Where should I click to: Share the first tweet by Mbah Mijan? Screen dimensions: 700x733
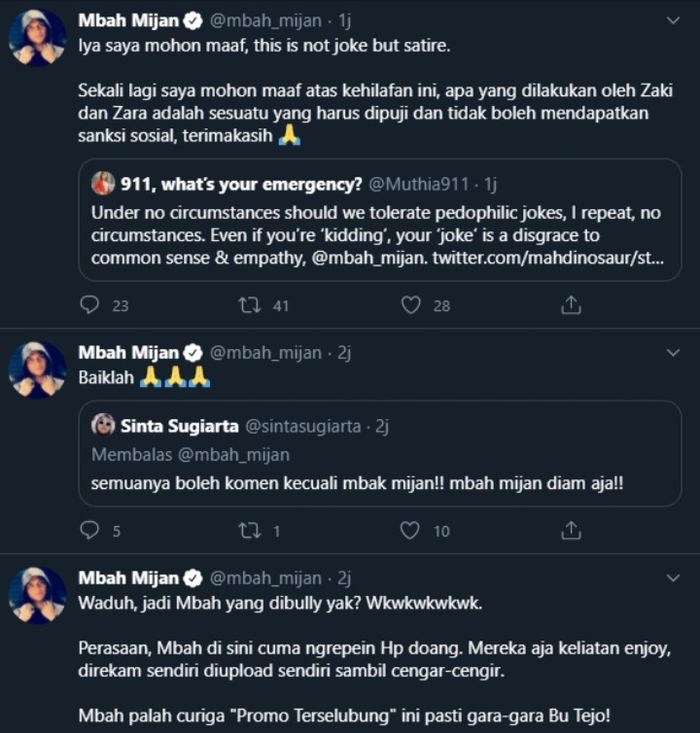coord(571,305)
